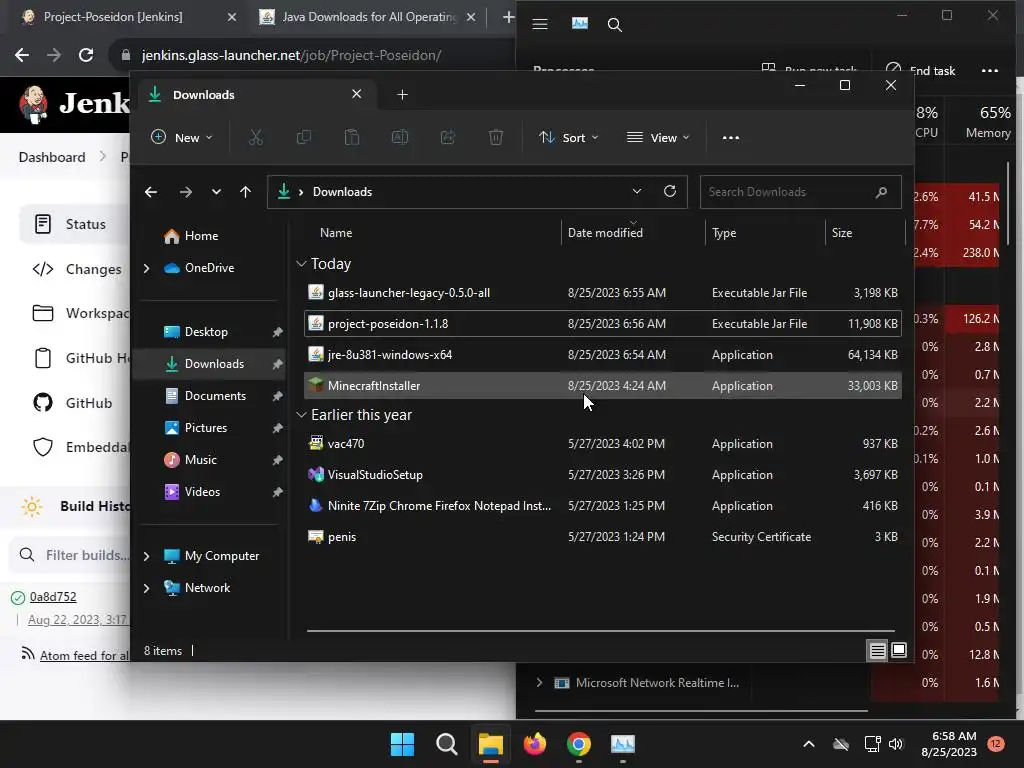The height and width of the screenshot is (768, 1024).
Task: Click the Rename icon in Explorer toolbar
Action: pos(400,137)
